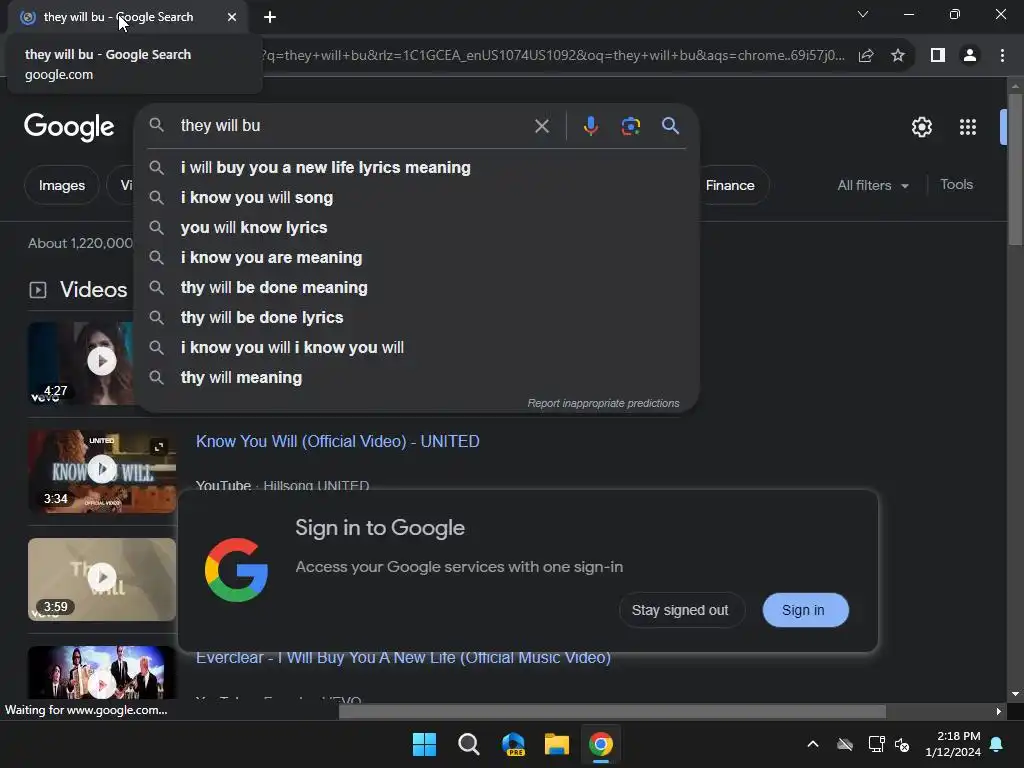1024x768 pixels.
Task: Click the OneDrive cloud tray icon
Action: [x=845, y=744]
